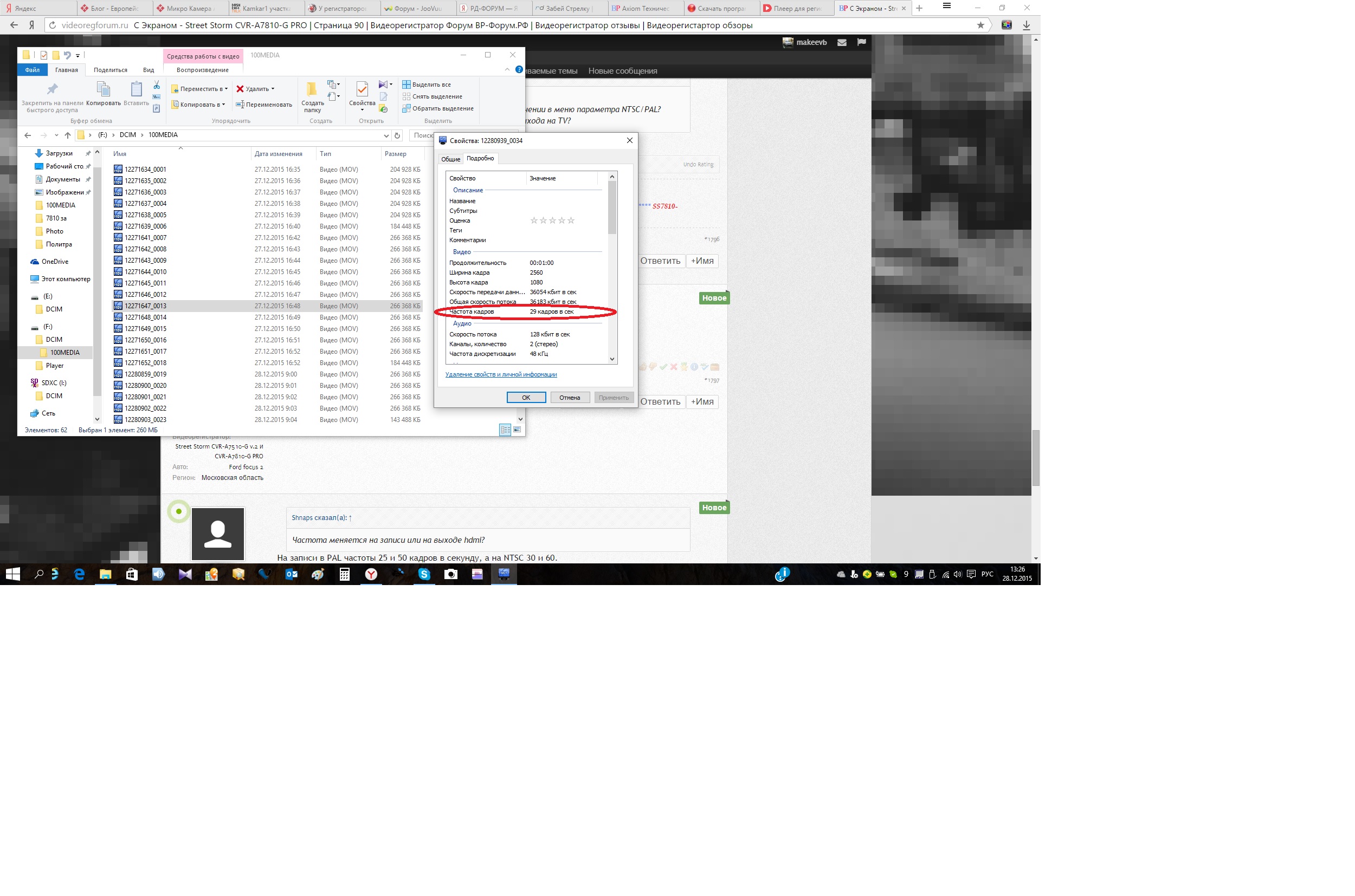Click the refresh icon beside address bar
The width and height of the screenshot is (1355, 896).
pos(397,135)
